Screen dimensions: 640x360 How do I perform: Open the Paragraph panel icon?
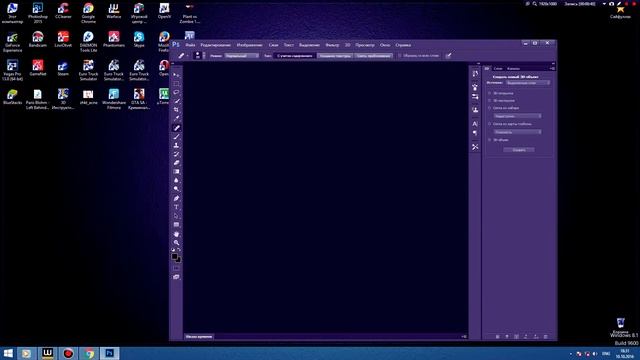pos(475,133)
